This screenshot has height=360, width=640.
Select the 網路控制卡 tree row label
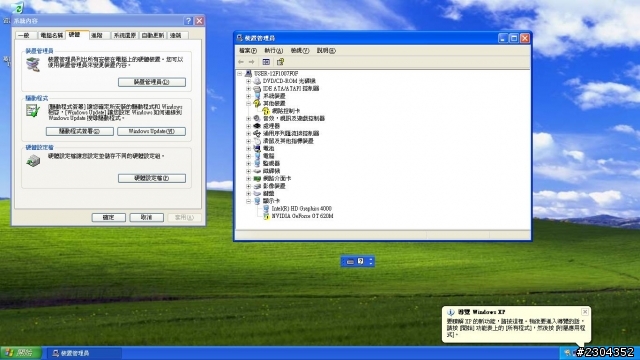286,111
